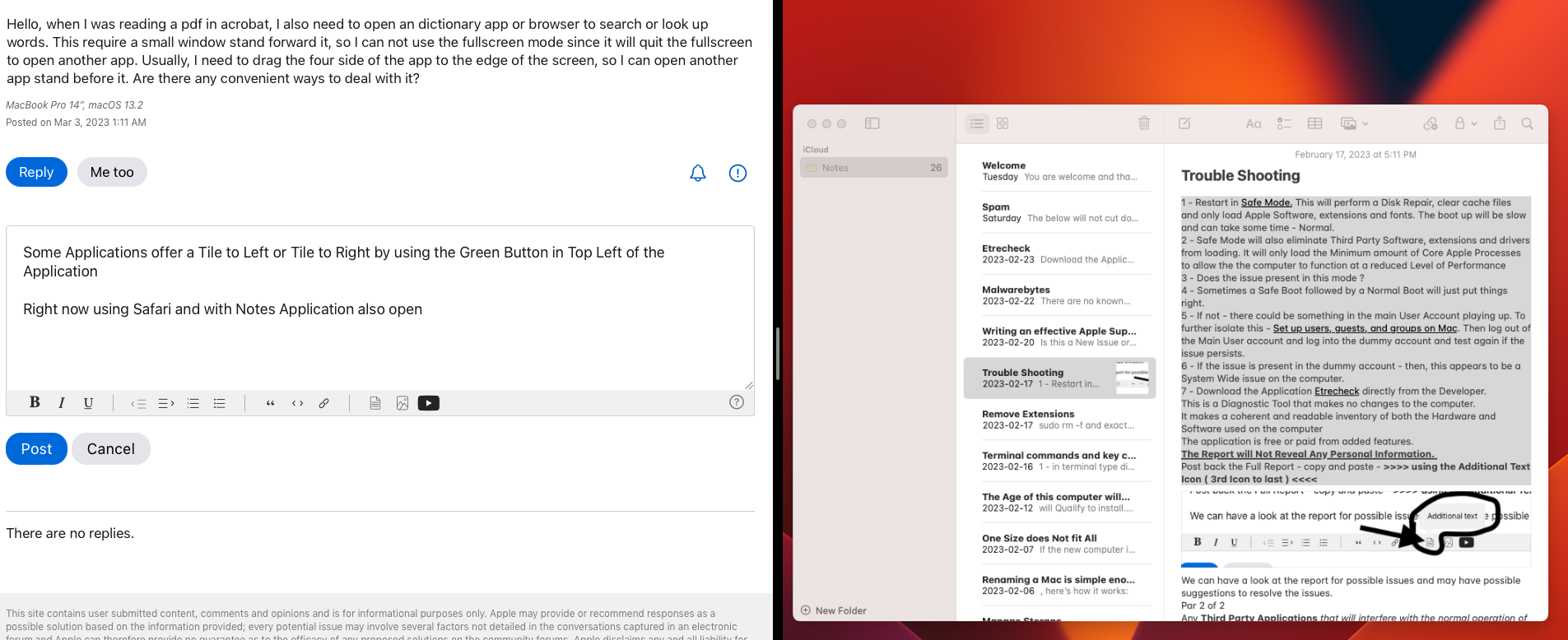This screenshot has height=640, width=1568.
Task: Open the Renaming a Mac is simple eno... note
Action: (x=1060, y=585)
